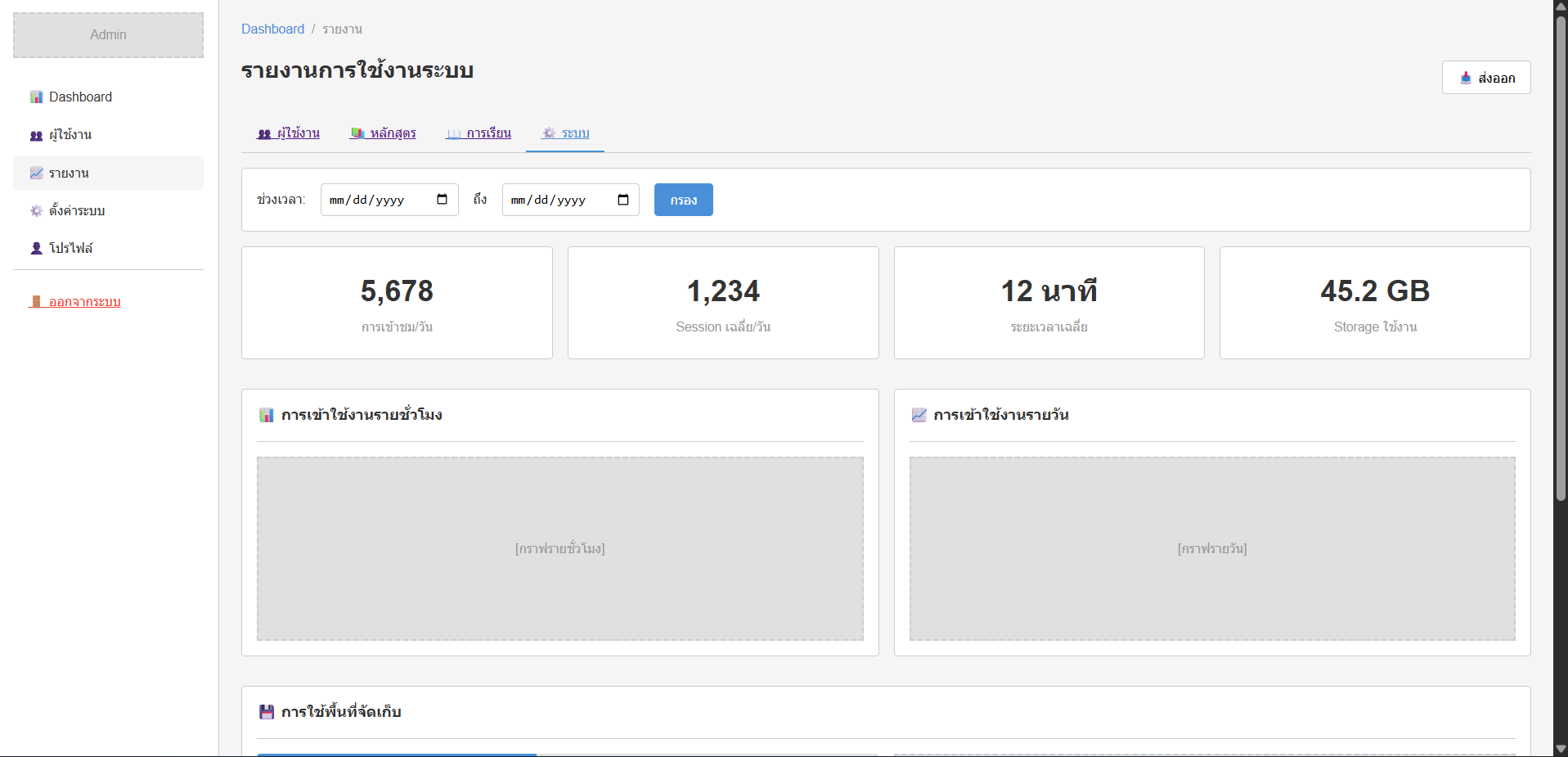Click the gear icon beside ตั้งค่าระบบ
1568x757 pixels.
[36, 211]
